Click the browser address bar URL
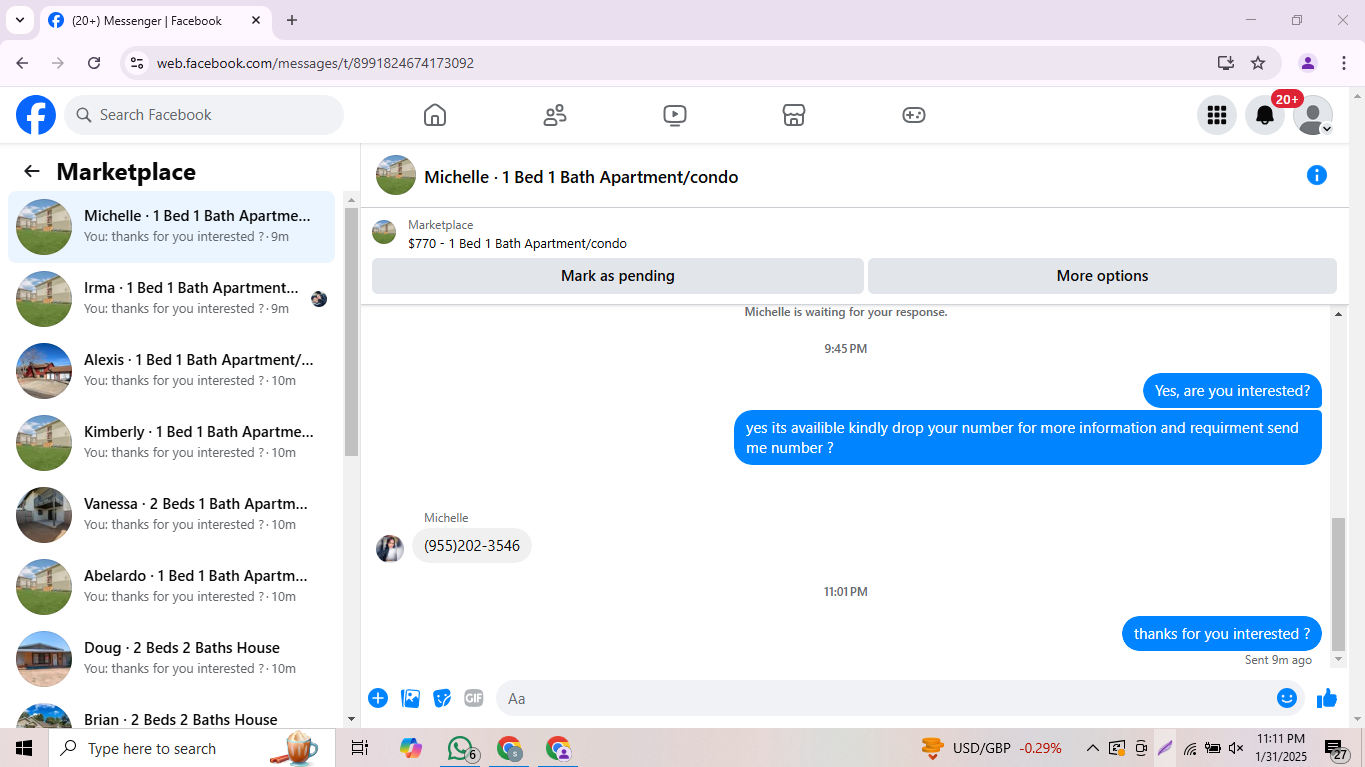This screenshot has height=767, width=1365. [315, 63]
